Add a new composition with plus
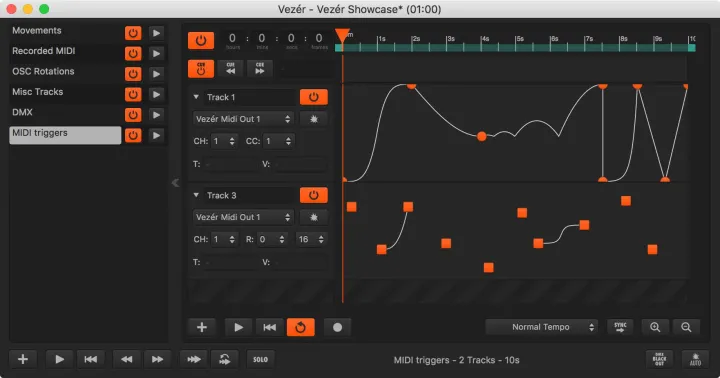Screen dimensions: 720x378 tap(23, 359)
